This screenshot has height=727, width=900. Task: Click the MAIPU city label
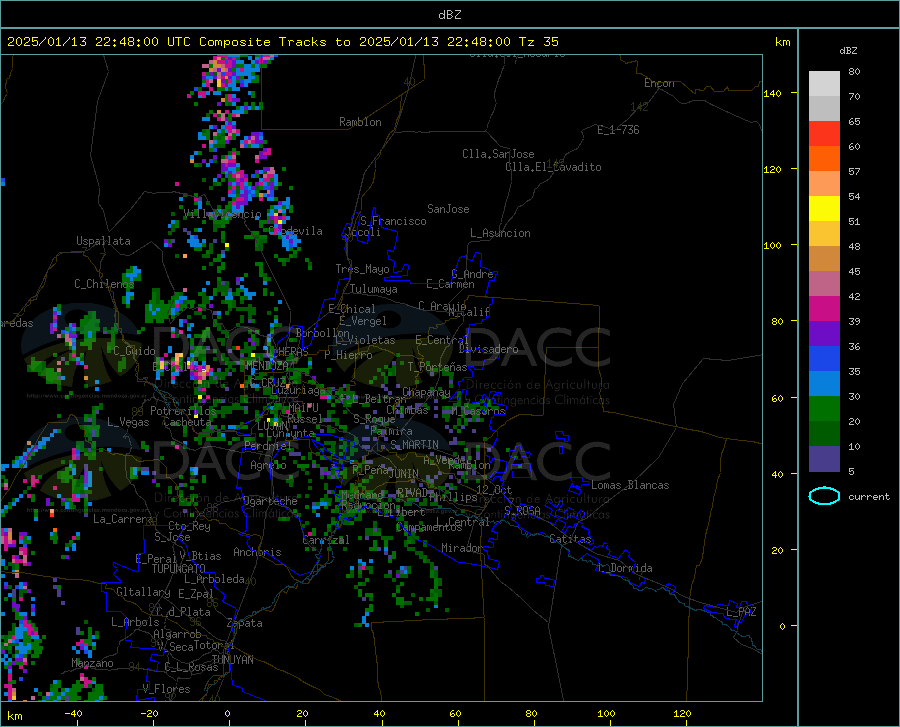coord(304,407)
